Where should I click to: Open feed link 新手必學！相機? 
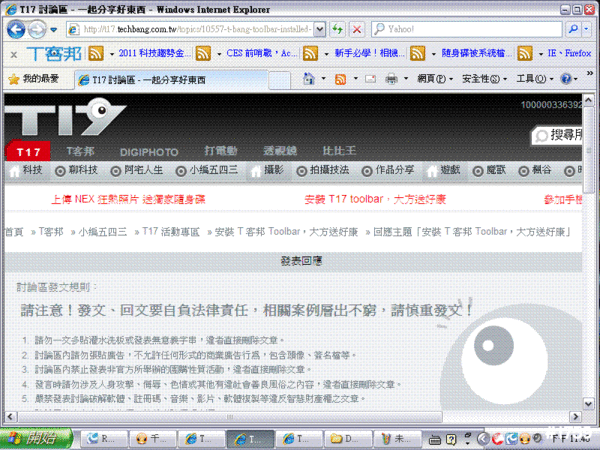pyautogui.click(x=369, y=53)
